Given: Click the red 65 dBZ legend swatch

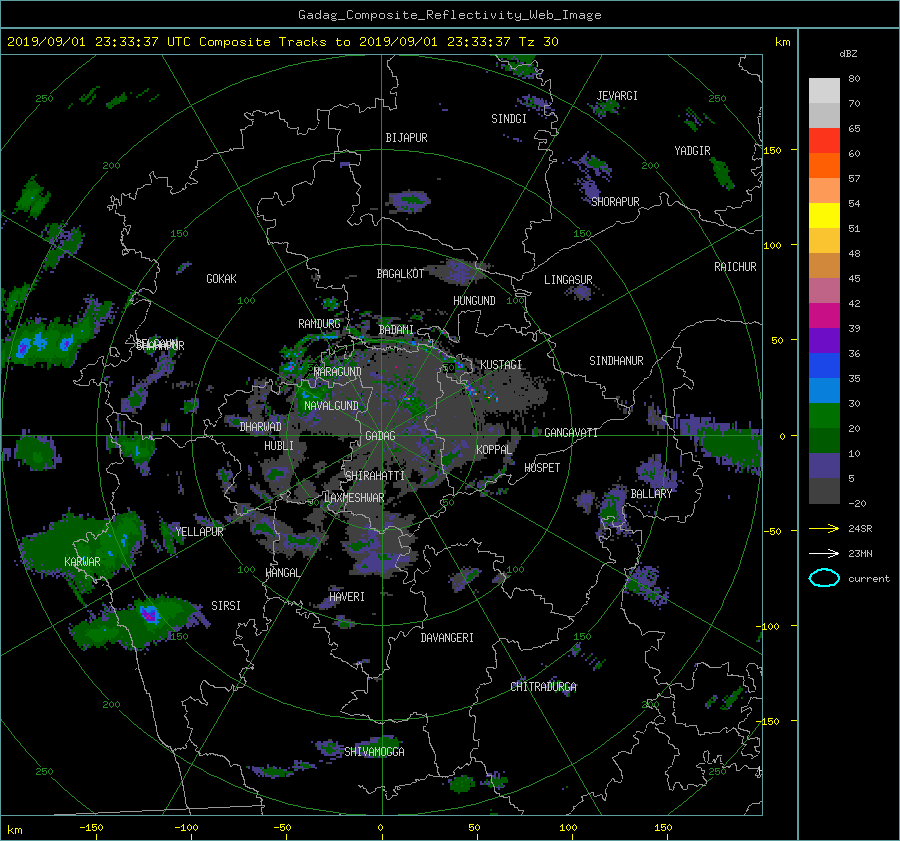Looking at the screenshot, I should [x=824, y=140].
